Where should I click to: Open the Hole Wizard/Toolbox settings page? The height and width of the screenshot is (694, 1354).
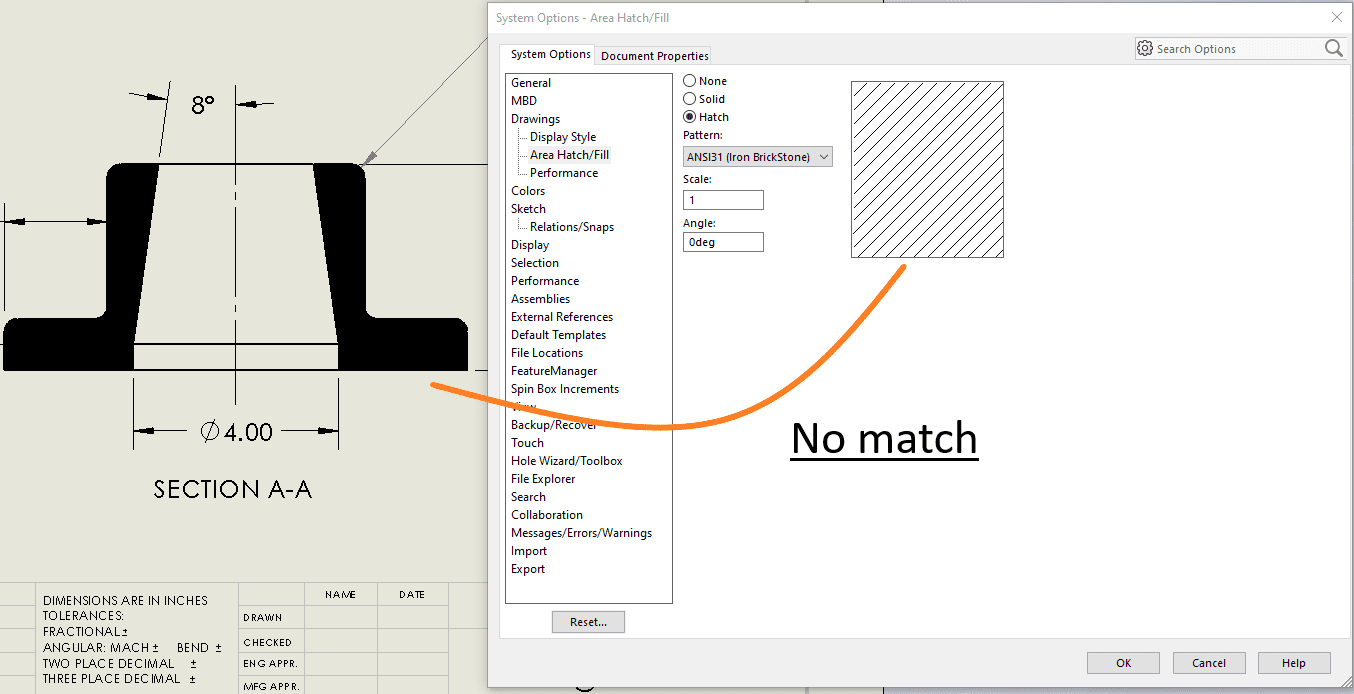[x=566, y=460]
